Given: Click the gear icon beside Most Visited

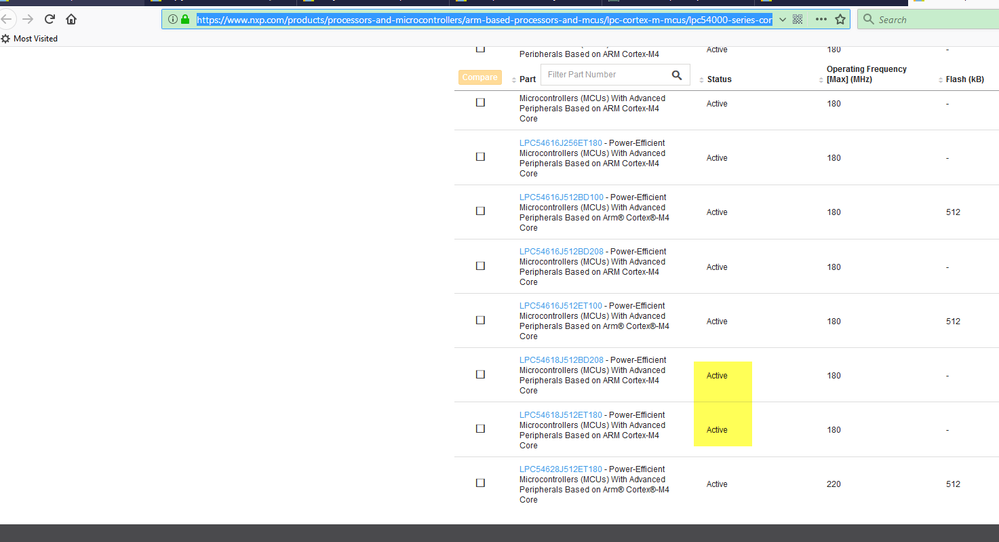Looking at the screenshot, I should click(x=6, y=39).
